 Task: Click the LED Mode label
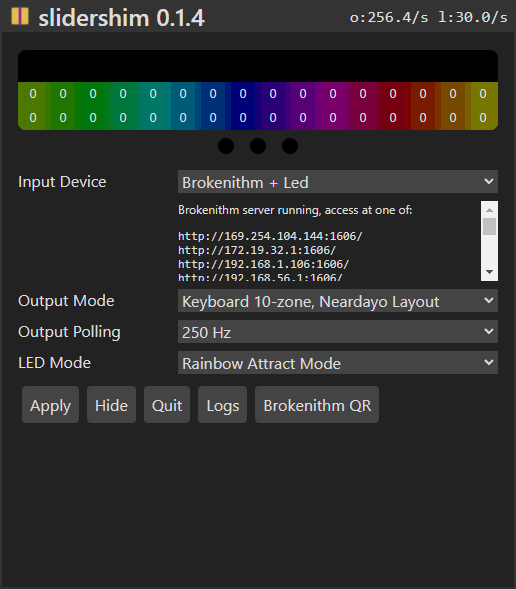(x=54, y=363)
